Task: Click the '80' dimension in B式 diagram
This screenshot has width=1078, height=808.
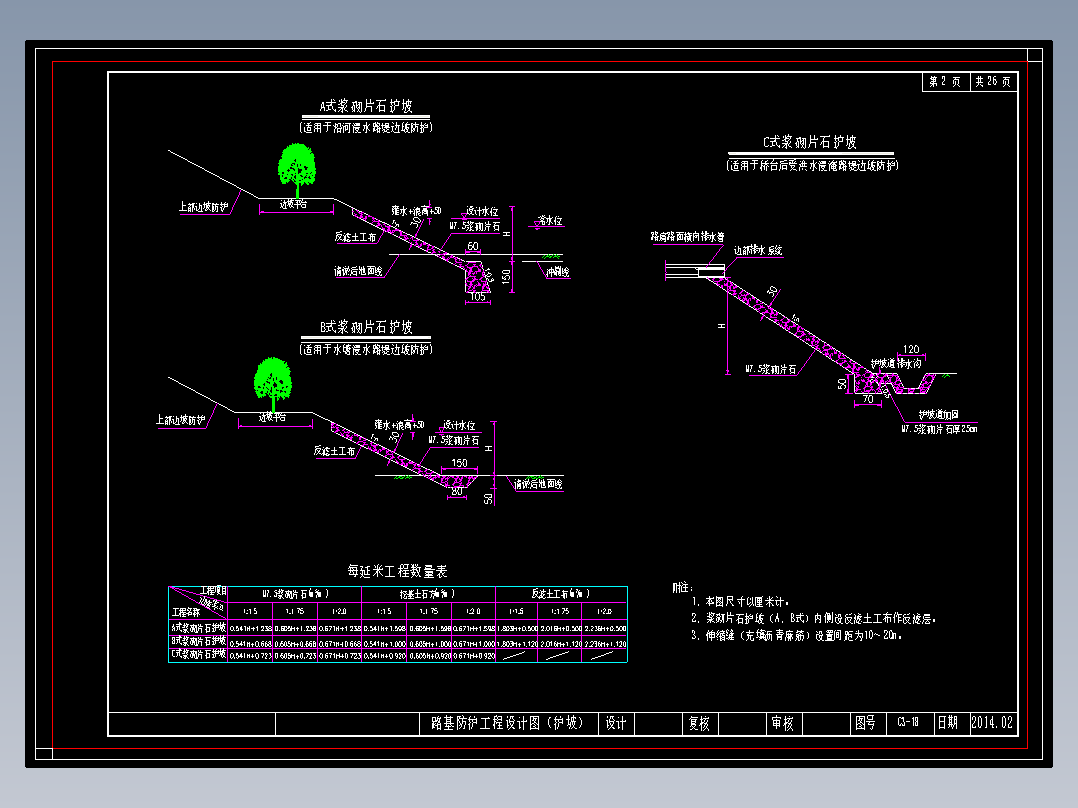Action: pyautogui.click(x=457, y=492)
